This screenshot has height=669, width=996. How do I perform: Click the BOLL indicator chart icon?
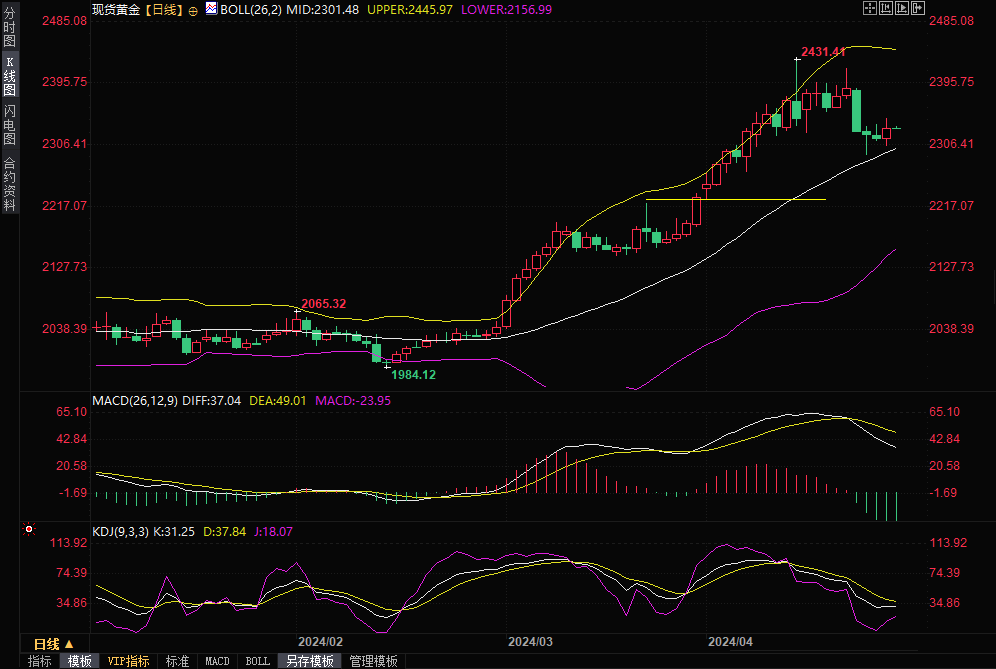210,9
